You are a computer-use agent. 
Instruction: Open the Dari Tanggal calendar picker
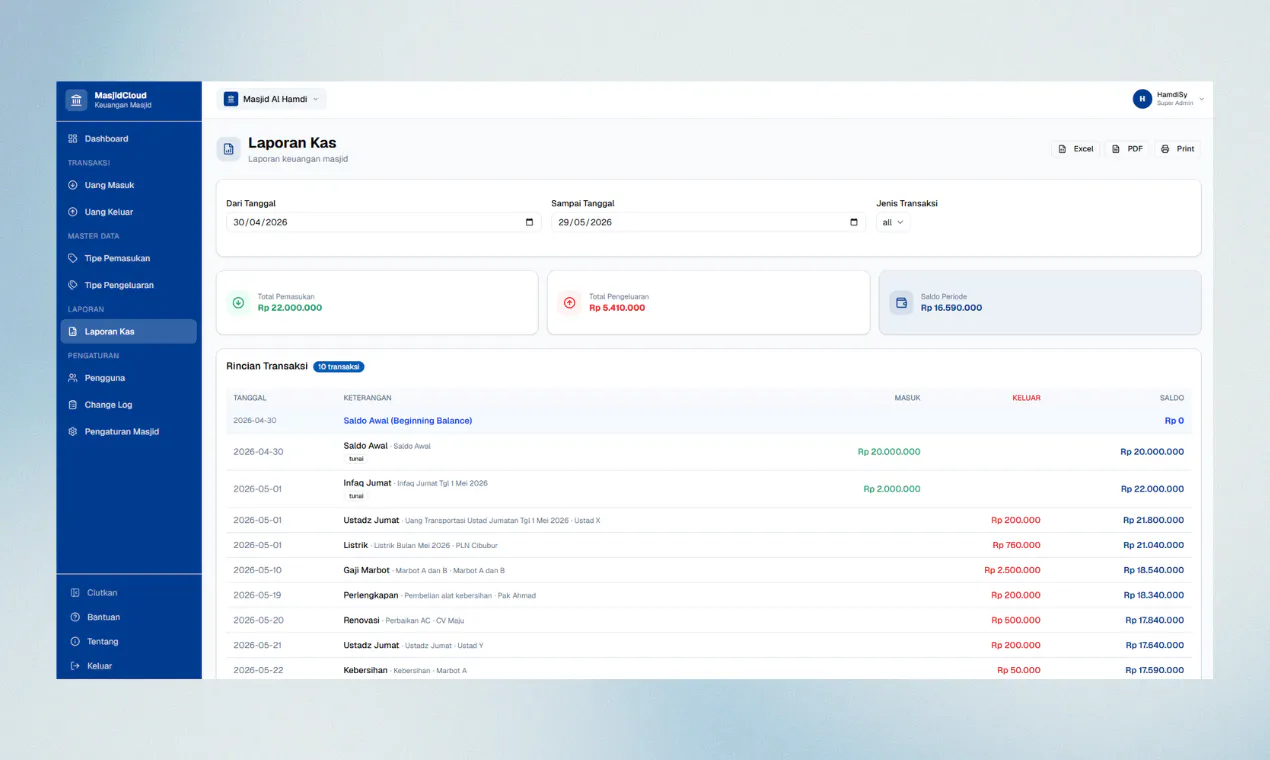coord(529,222)
